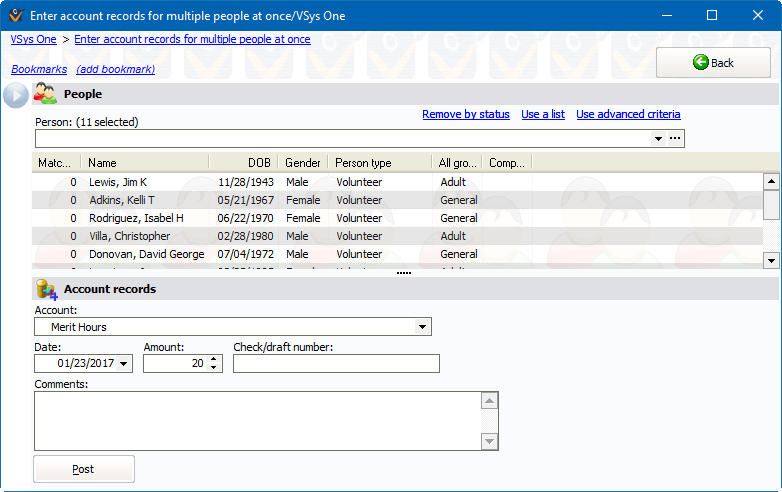782x492 pixels.
Task: Click the People section icon
Action: (x=45, y=94)
